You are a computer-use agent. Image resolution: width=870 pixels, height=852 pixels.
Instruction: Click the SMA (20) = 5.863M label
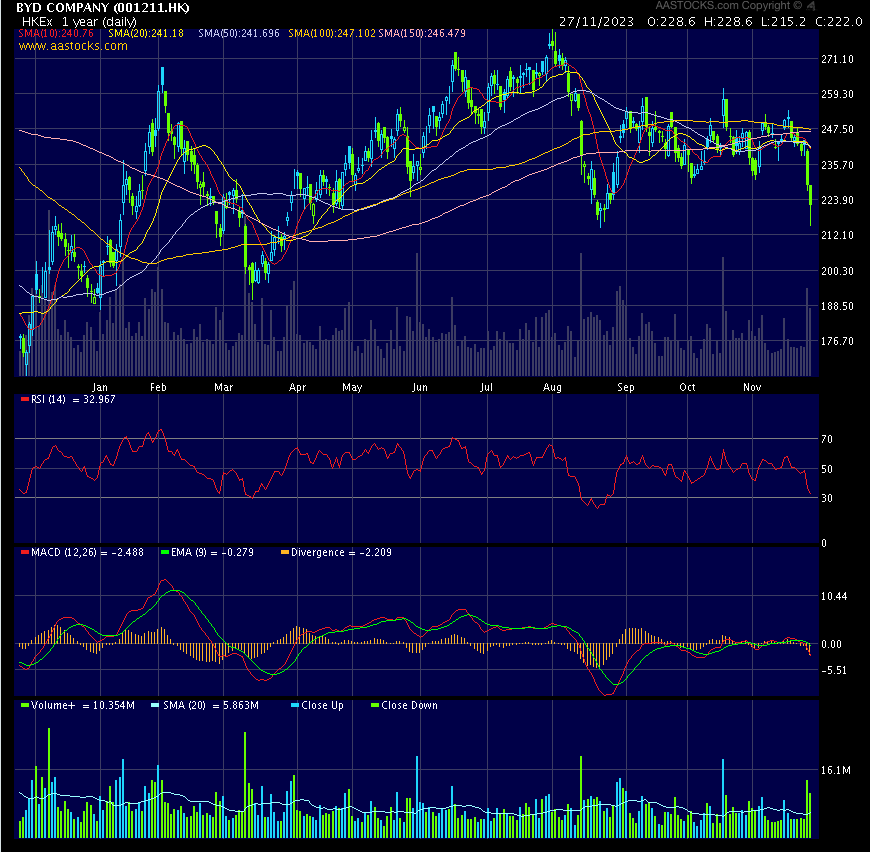tap(211, 706)
